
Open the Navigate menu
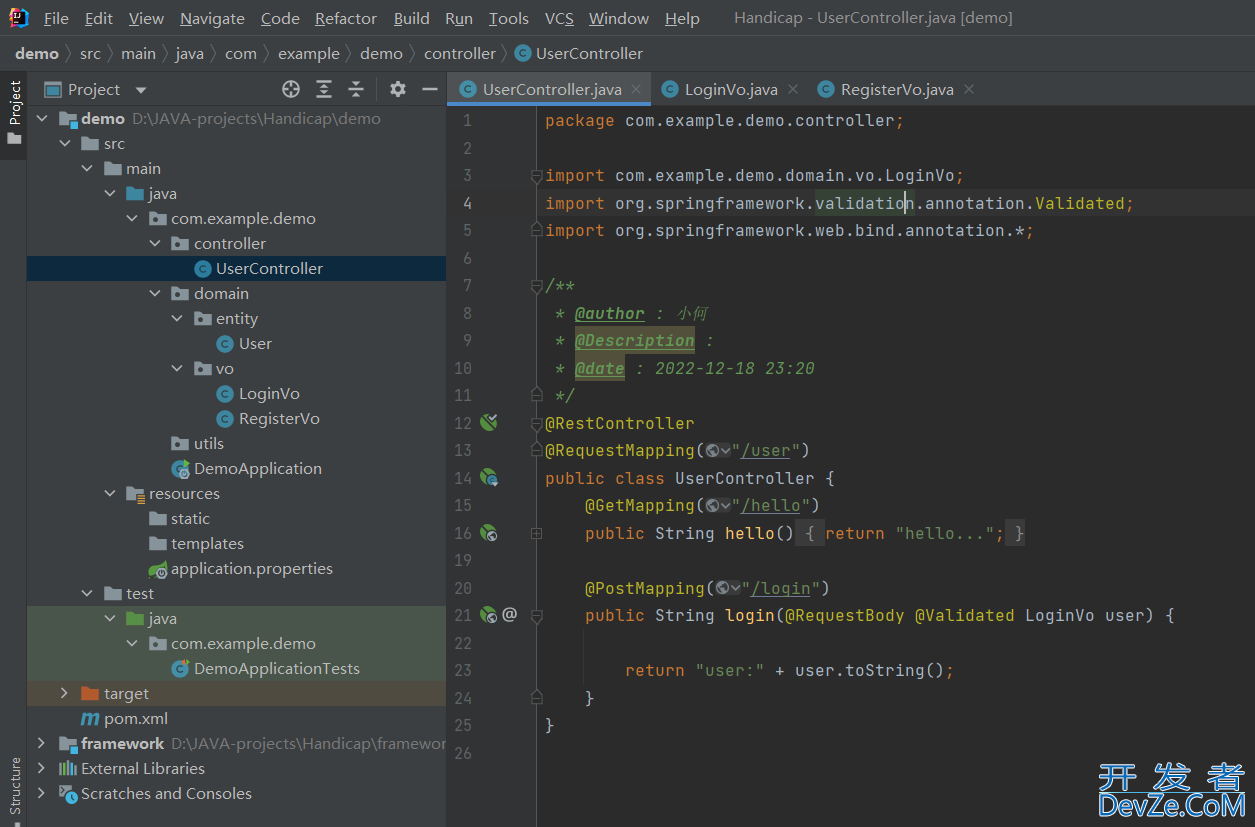212,18
